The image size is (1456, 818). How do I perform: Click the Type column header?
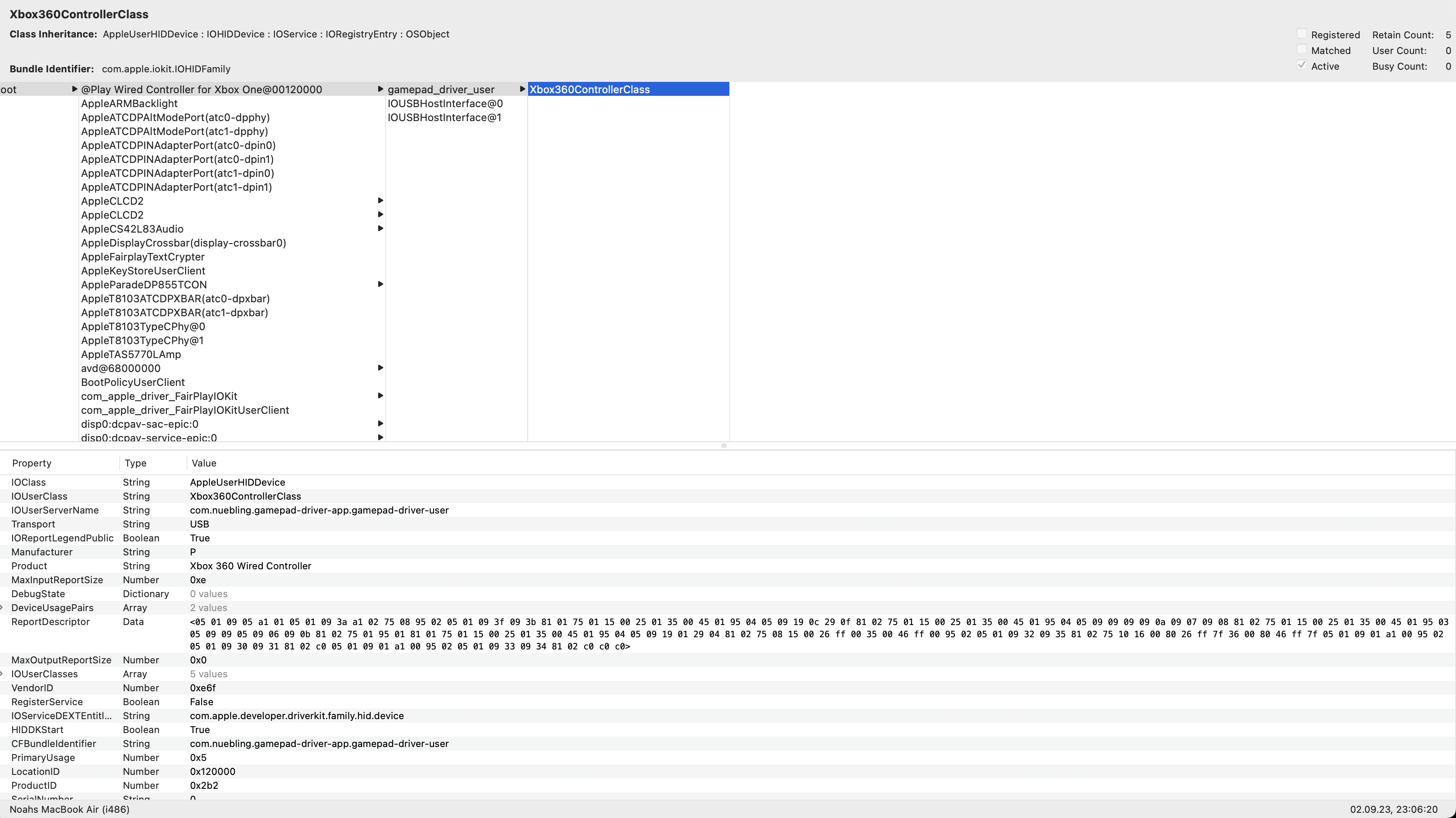(135, 463)
